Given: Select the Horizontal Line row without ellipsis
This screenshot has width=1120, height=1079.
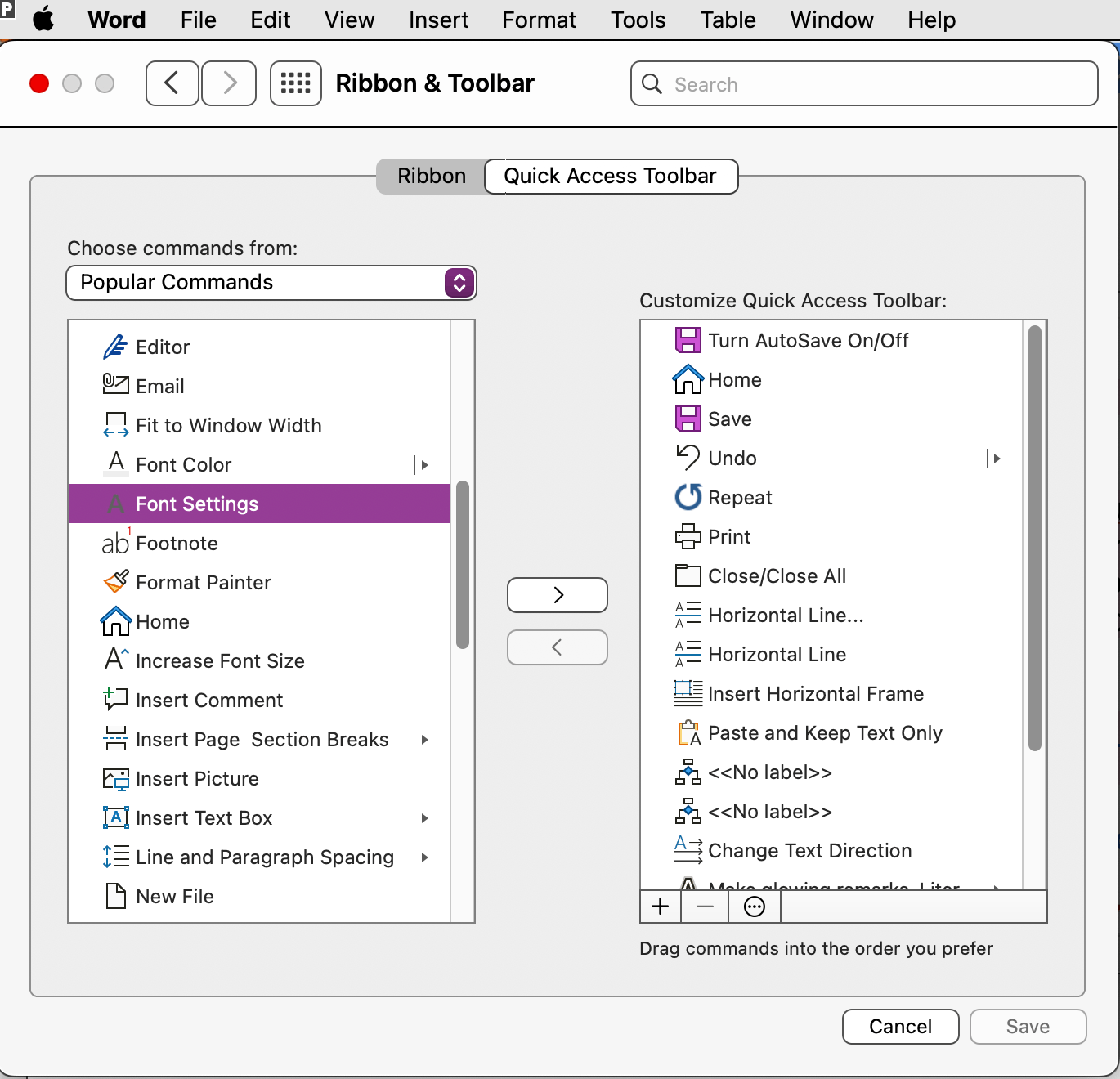Looking at the screenshot, I should tap(831, 654).
